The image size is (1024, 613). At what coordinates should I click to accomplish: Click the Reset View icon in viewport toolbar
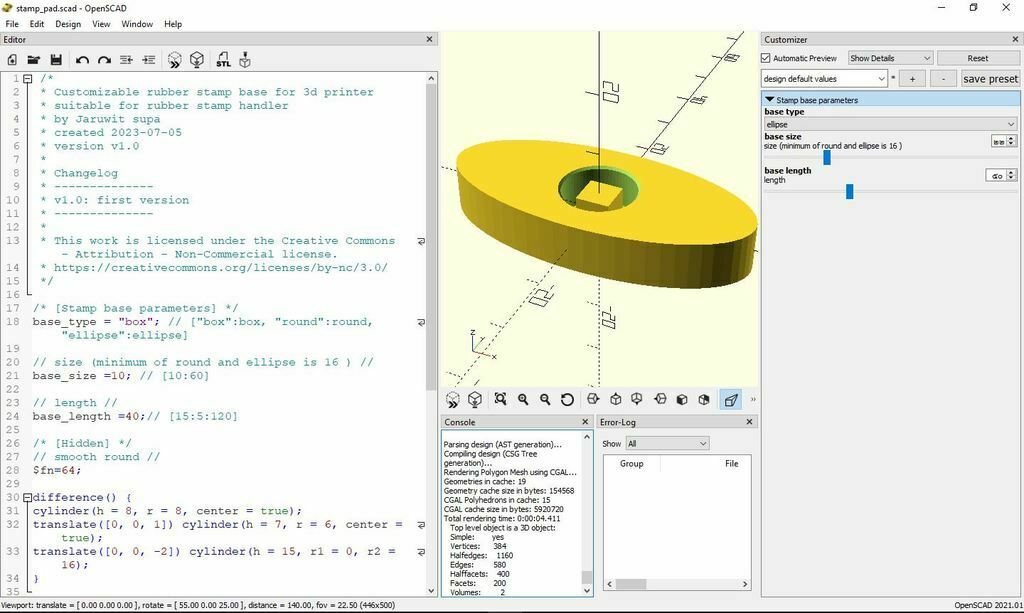567,399
